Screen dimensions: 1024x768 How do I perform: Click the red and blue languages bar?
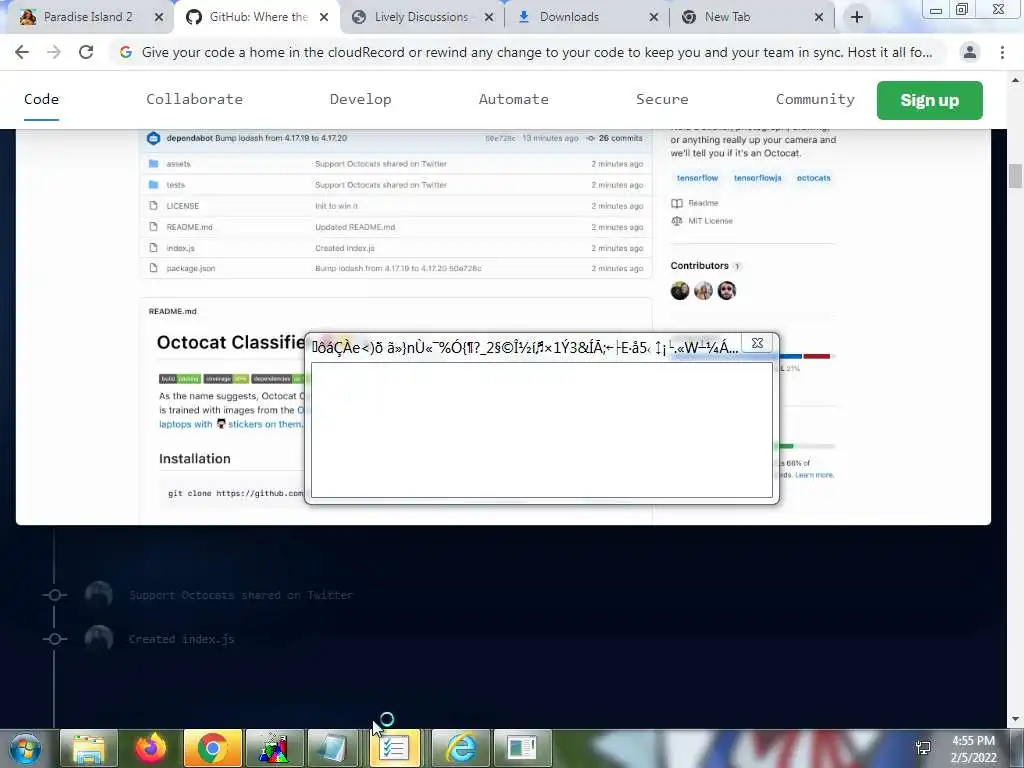[x=805, y=357]
